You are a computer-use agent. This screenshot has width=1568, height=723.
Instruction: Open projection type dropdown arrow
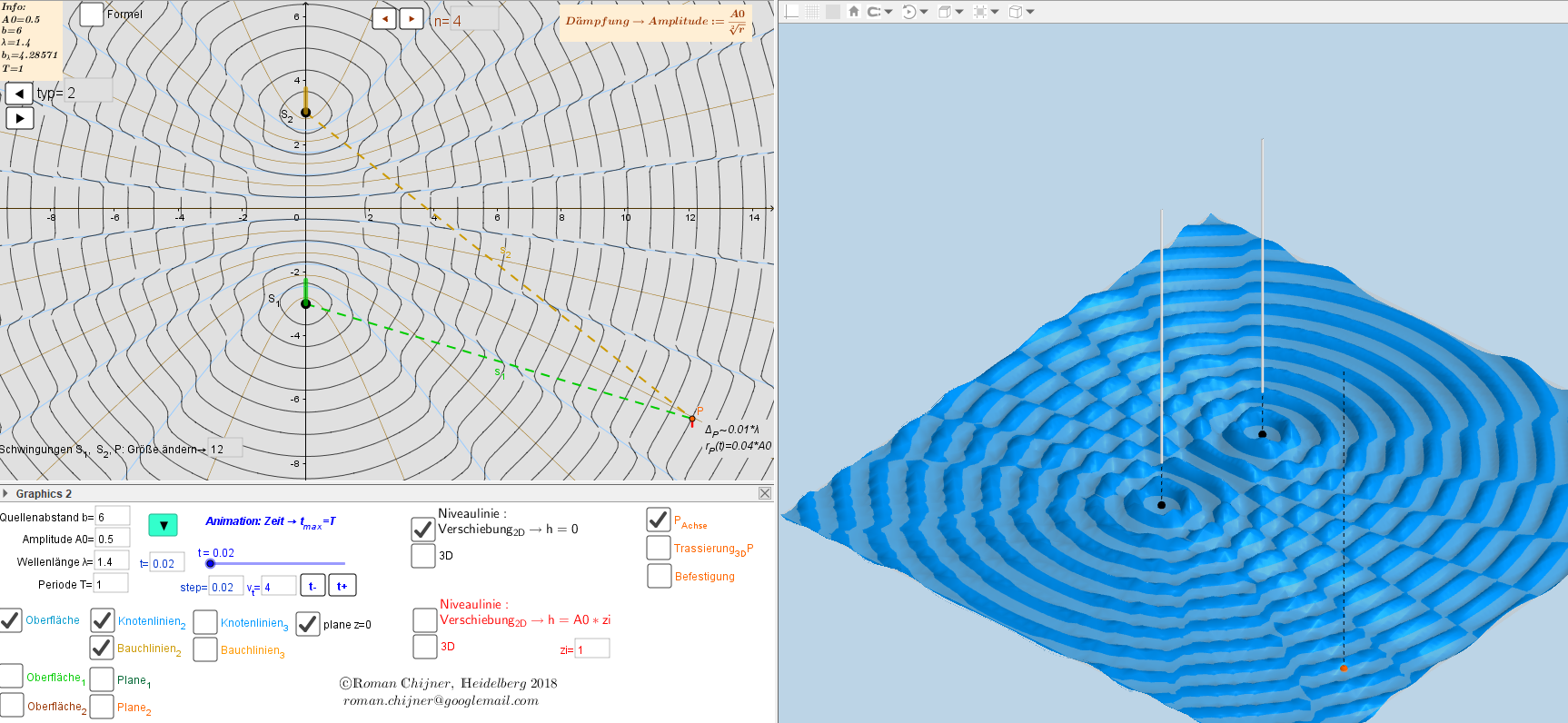1030,12
